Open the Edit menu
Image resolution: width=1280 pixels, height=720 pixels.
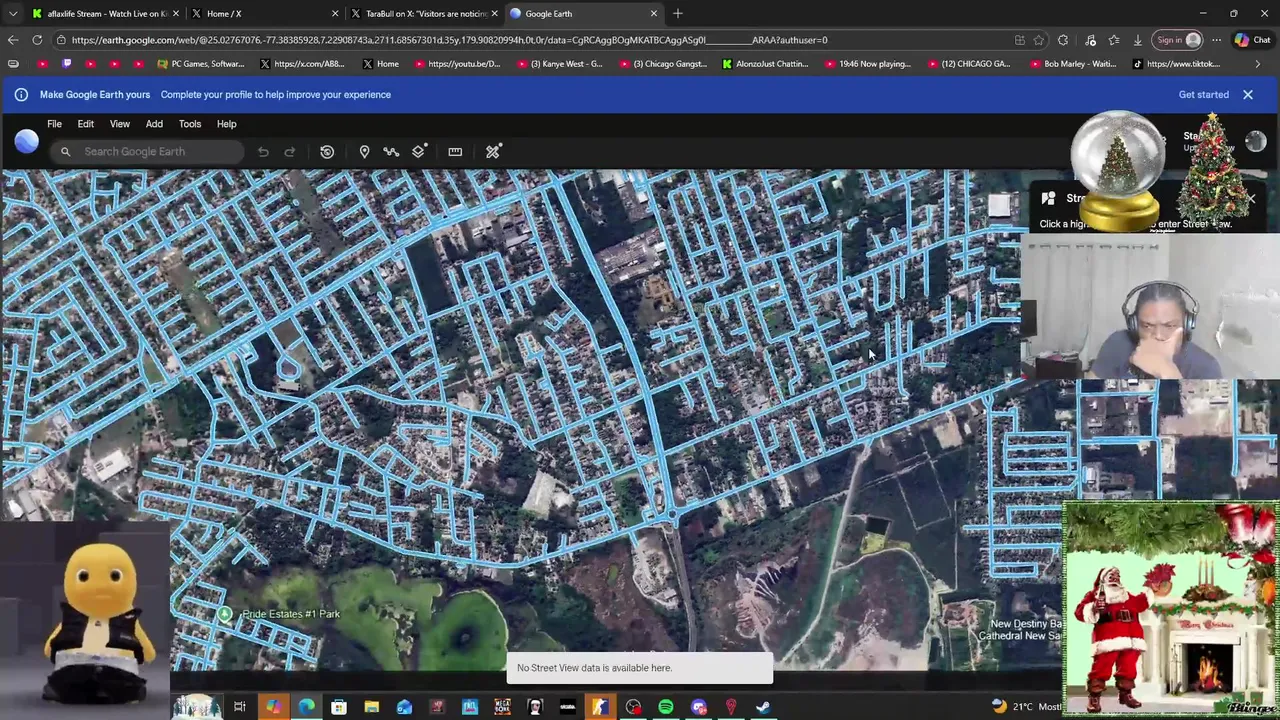86,124
